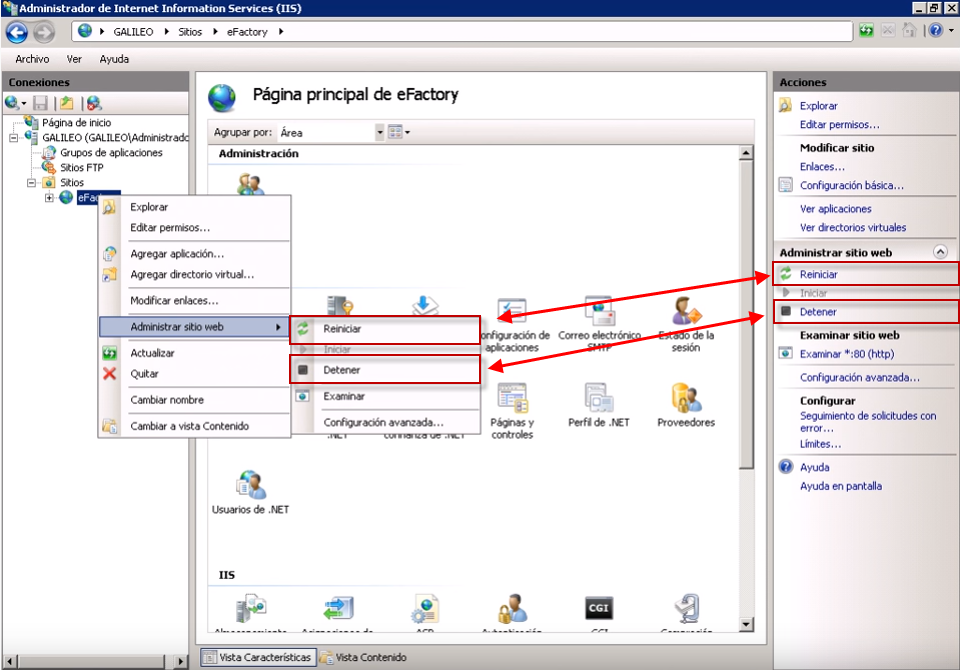Open the connect icon dropdown in Conexiones
The width and height of the screenshot is (960, 670).
[24, 104]
